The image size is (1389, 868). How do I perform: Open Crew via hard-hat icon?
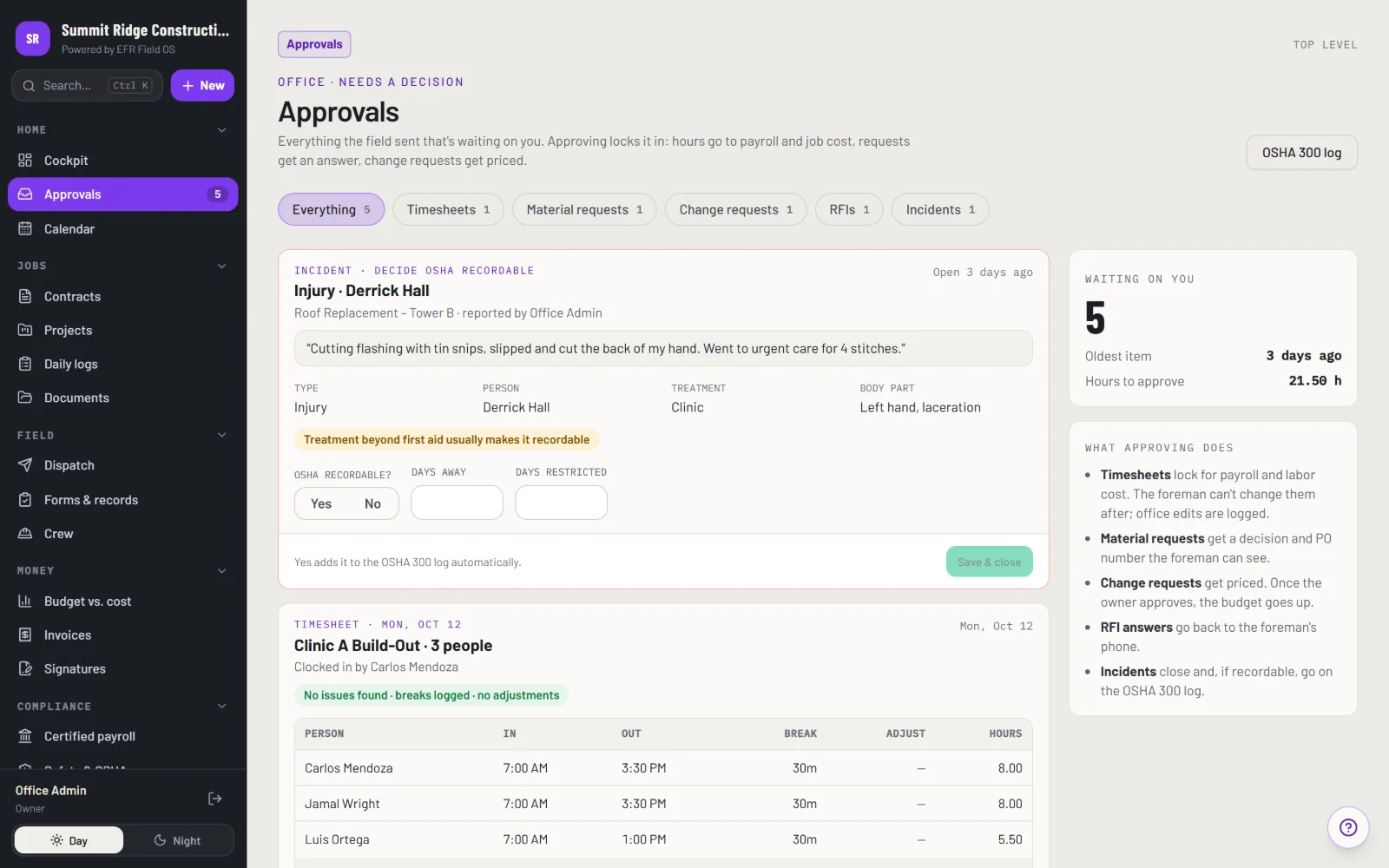click(25, 534)
